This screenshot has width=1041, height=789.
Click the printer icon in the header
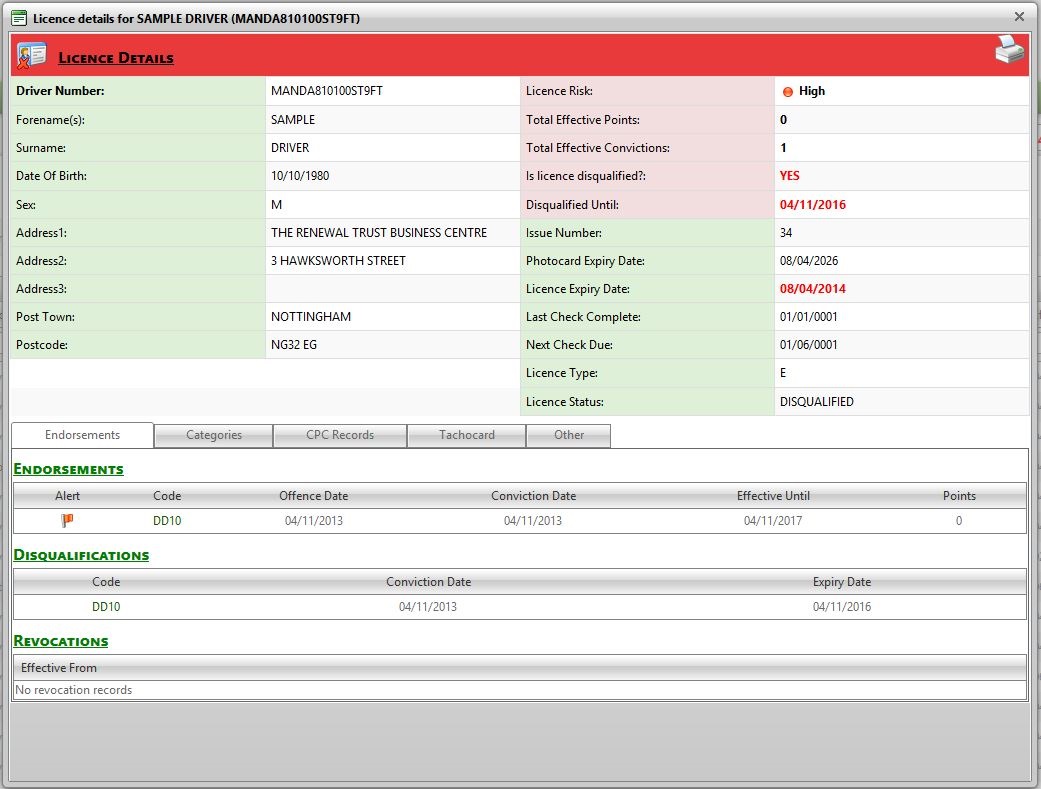click(1009, 51)
